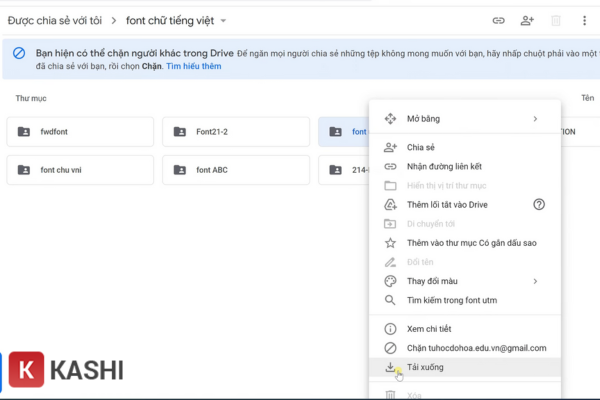Click the trash icon in header toolbar
Viewport: 600px width, 400px height.
(556, 20)
